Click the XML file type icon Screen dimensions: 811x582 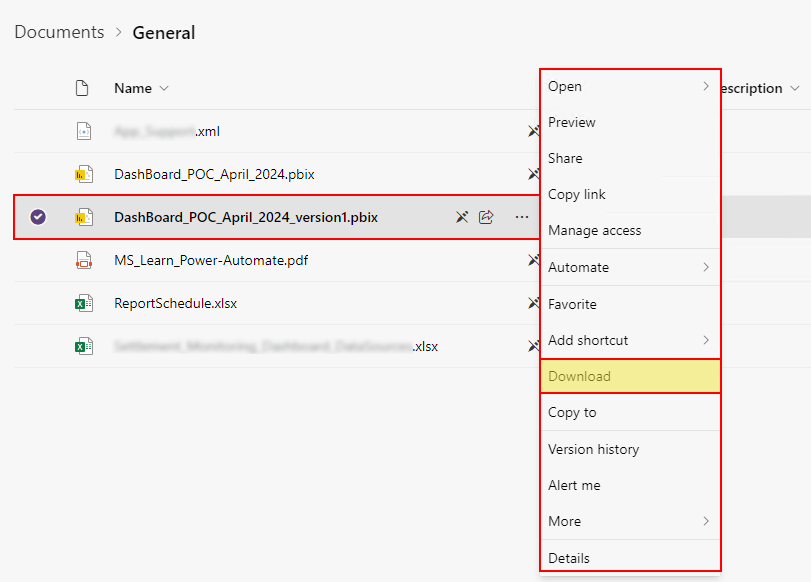click(84, 131)
